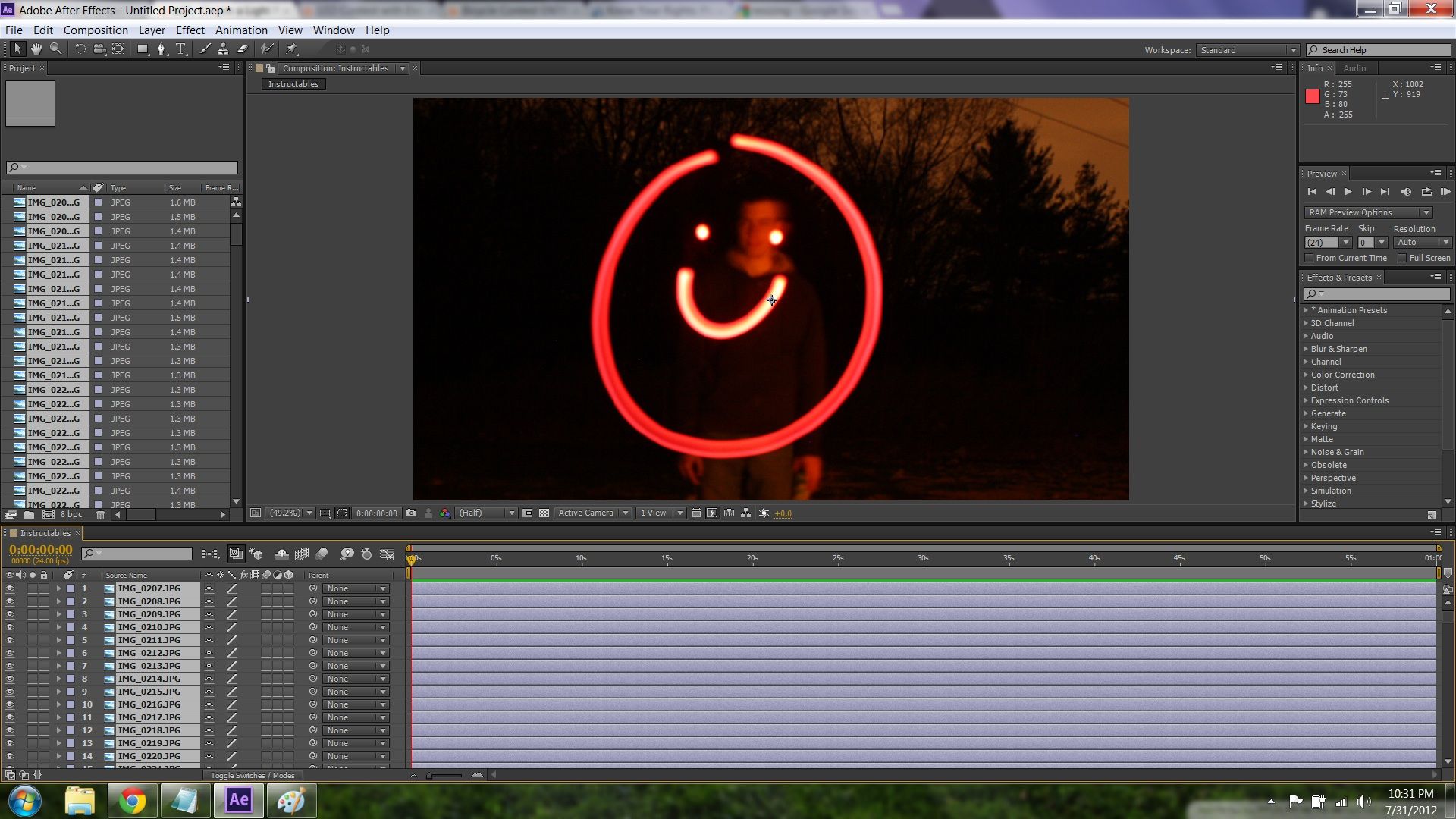The height and width of the screenshot is (819, 1456).
Task: Pick the Pen tool in the toolbar
Action: 162,49
